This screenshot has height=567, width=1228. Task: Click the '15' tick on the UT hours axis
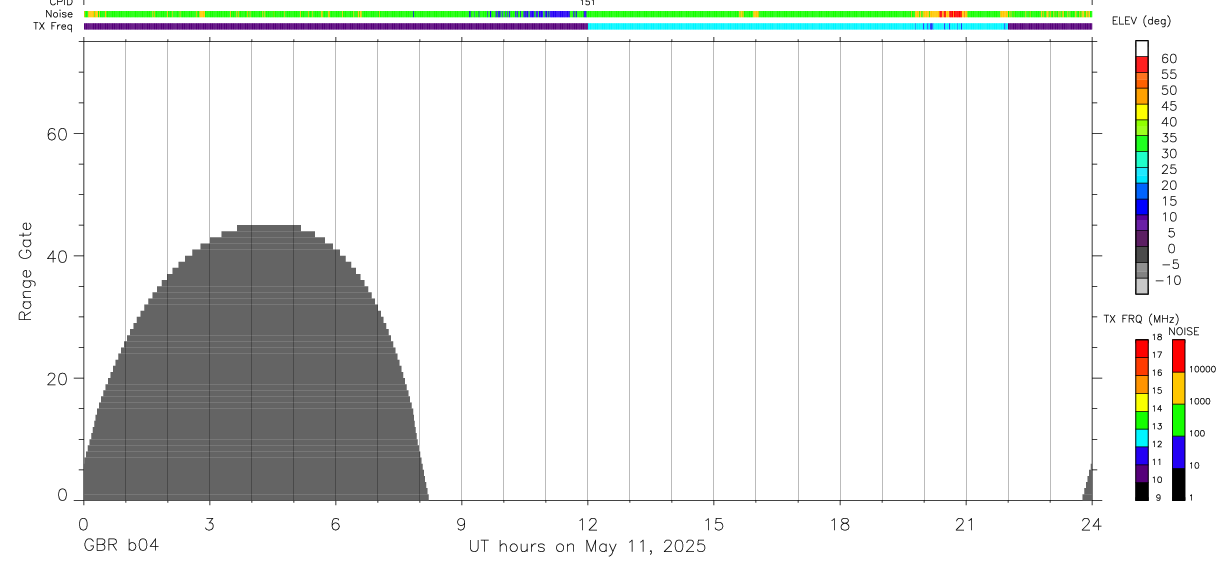714,524
